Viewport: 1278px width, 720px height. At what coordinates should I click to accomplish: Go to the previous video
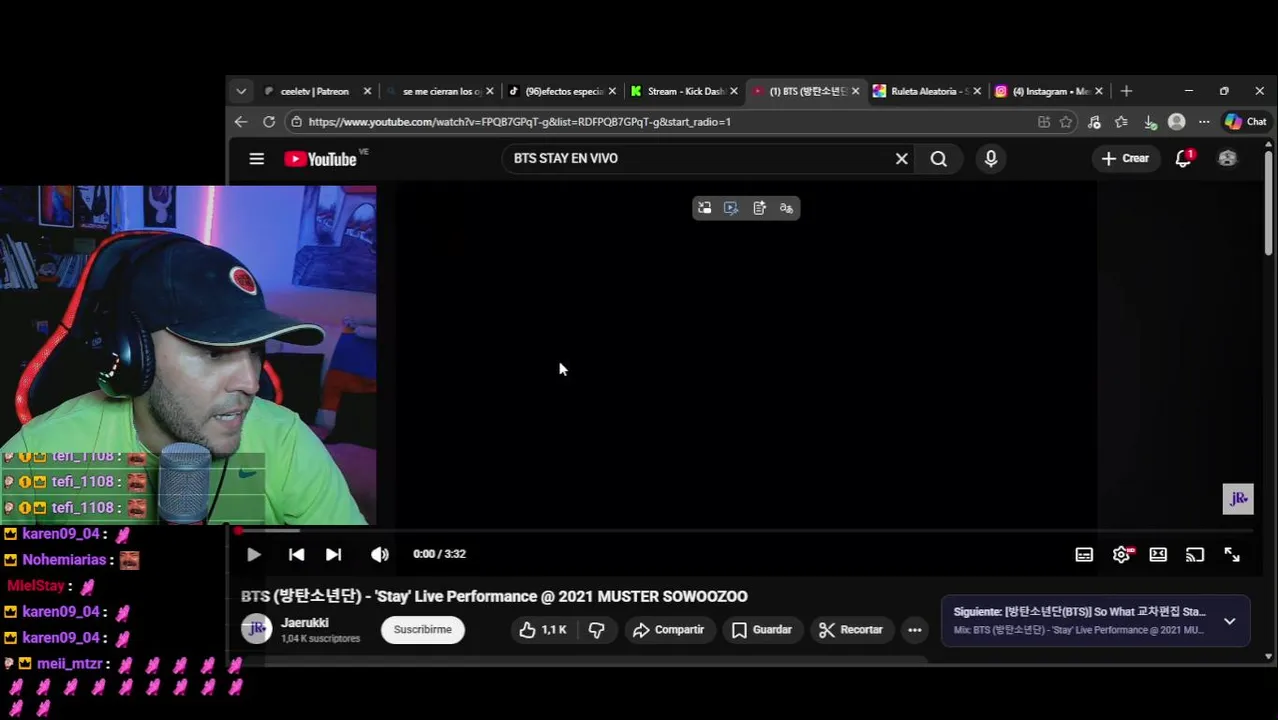point(296,554)
